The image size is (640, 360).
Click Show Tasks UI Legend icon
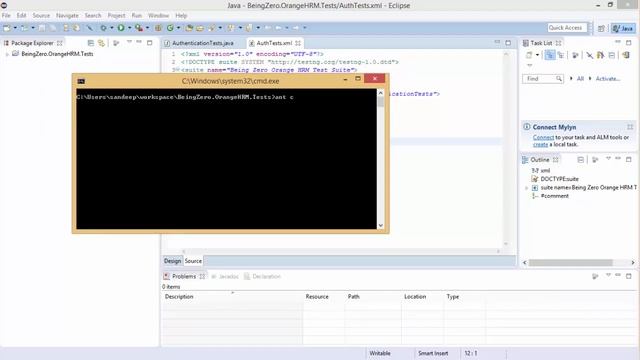click(626, 55)
